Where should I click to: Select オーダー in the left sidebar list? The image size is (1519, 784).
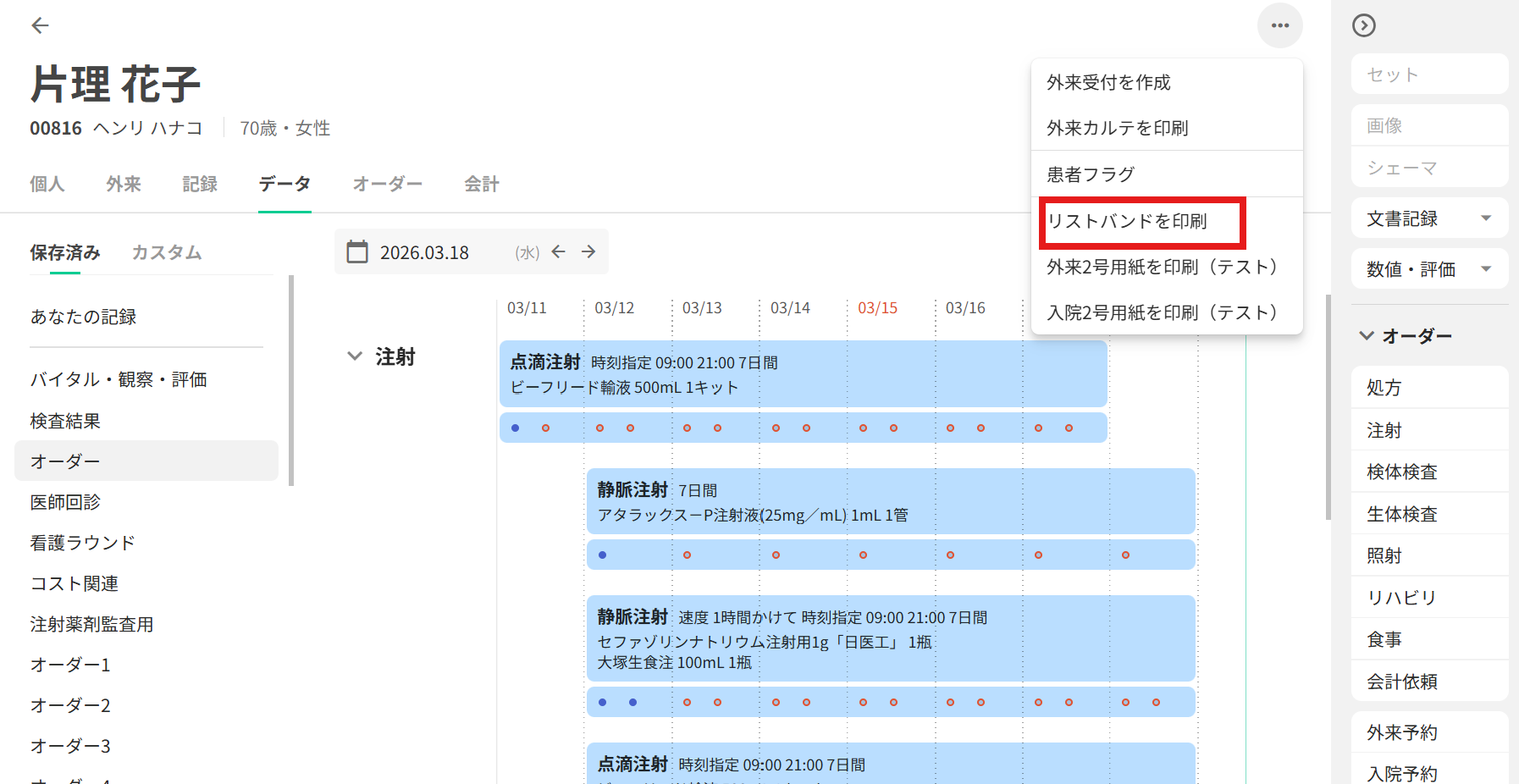146,461
